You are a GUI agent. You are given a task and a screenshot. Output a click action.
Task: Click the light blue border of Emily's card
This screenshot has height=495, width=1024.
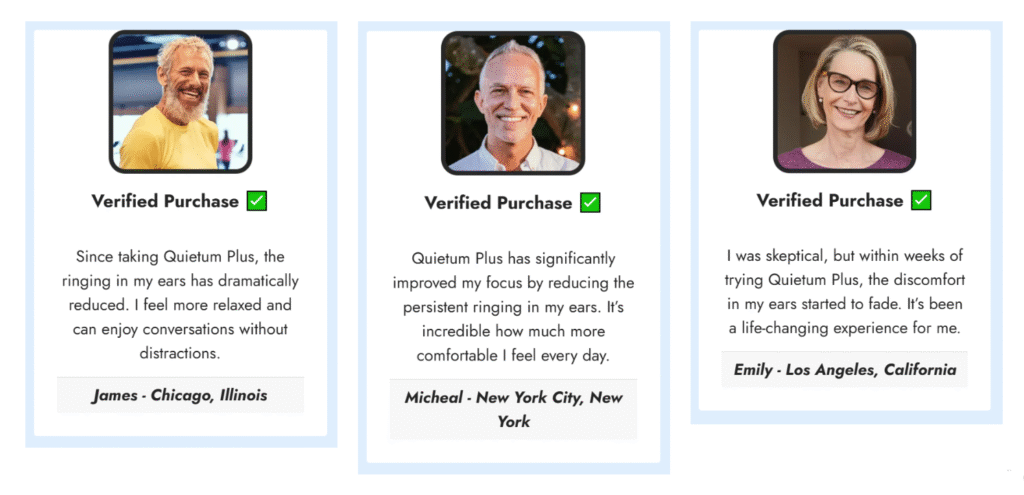point(695,222)
